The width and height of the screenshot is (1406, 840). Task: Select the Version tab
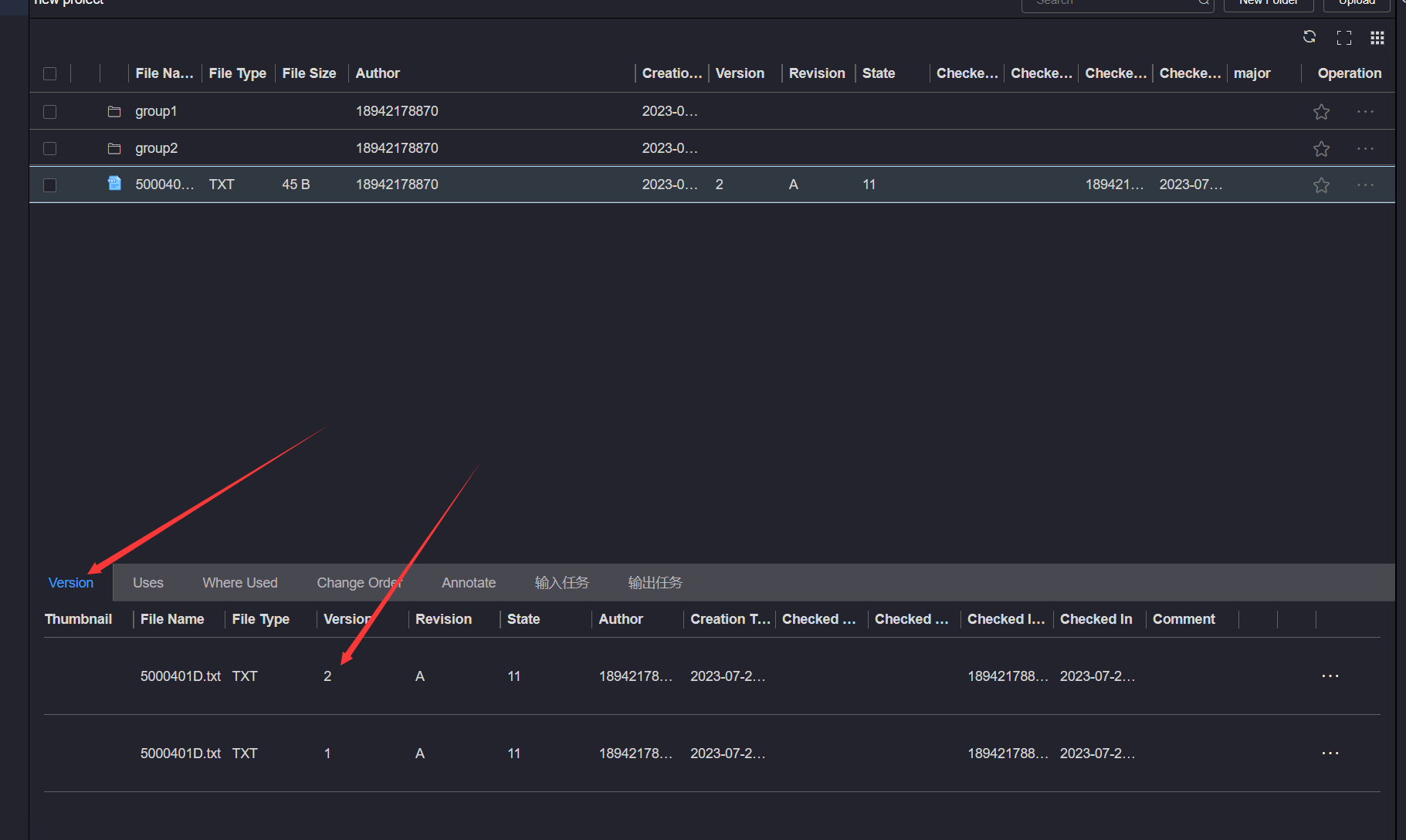tap(71, 583)
